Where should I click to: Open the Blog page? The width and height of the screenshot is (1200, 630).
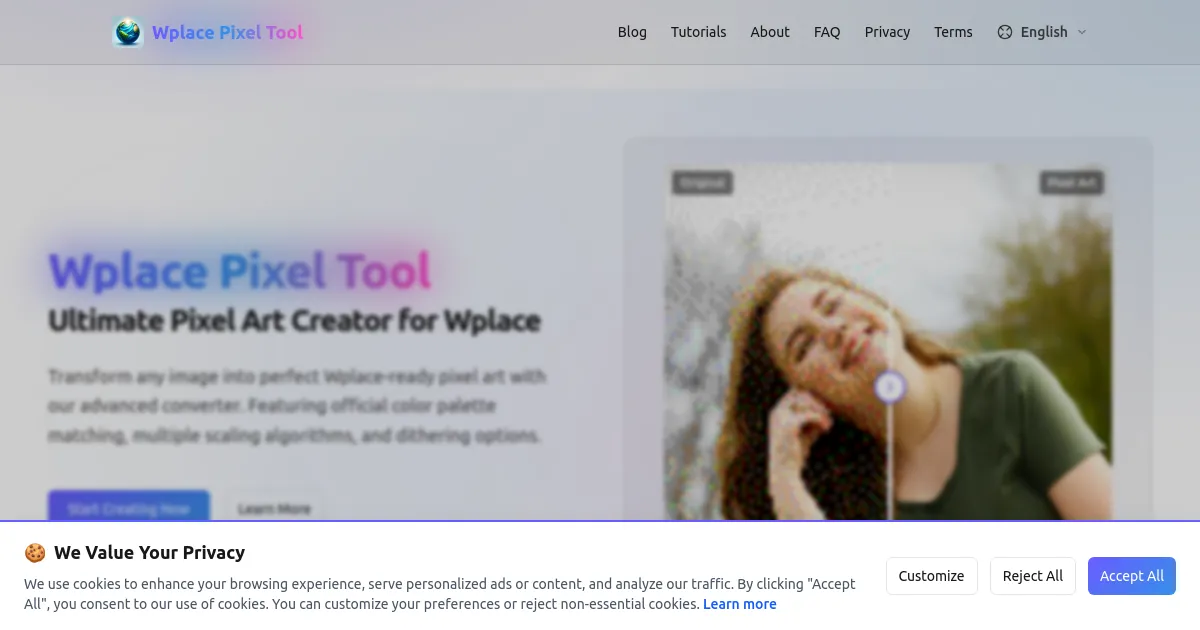(632, 32)
